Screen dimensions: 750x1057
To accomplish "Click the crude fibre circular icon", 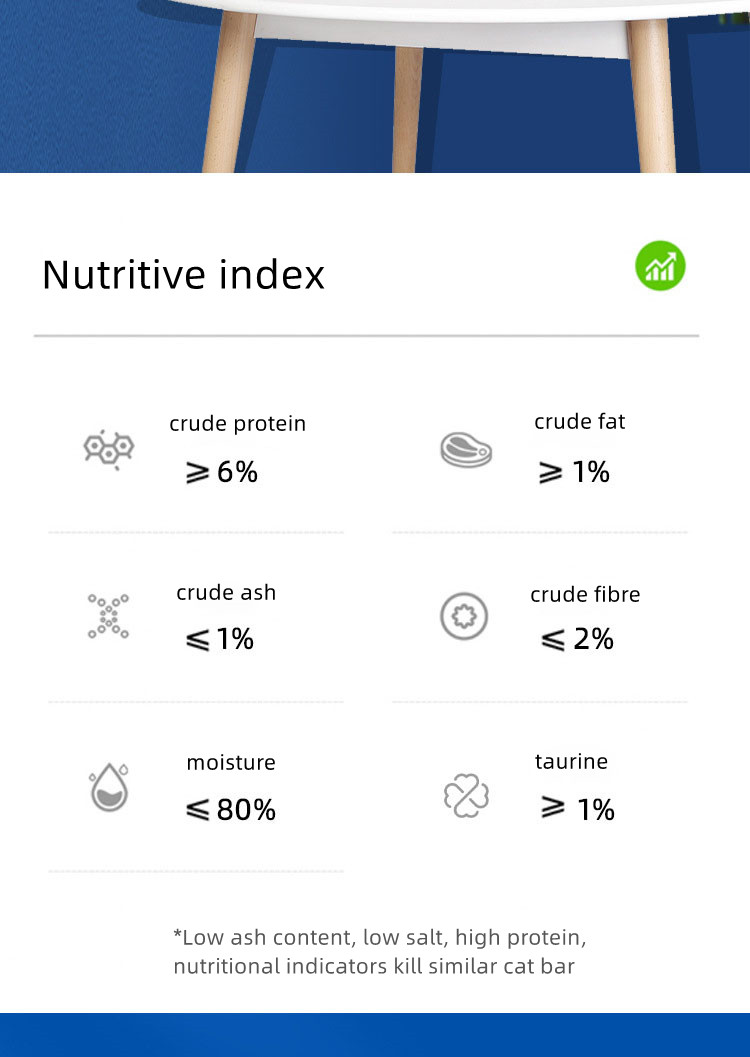I will tap(464, 616).
